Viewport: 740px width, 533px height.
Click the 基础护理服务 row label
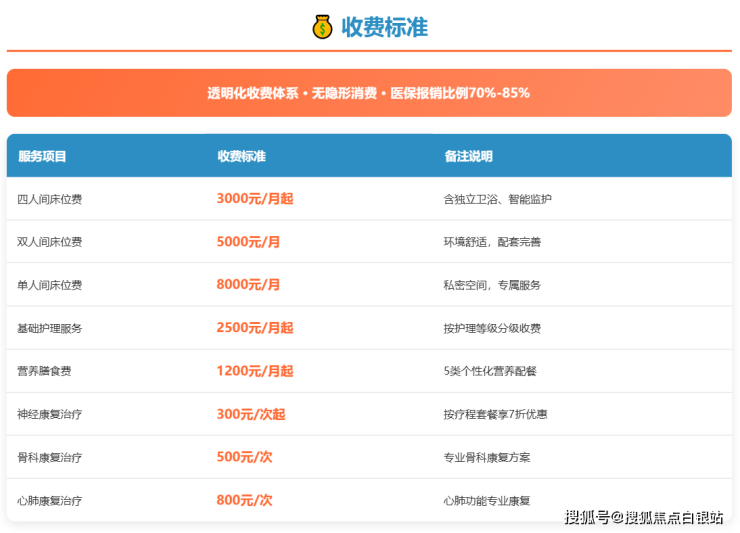coord(50,328)
